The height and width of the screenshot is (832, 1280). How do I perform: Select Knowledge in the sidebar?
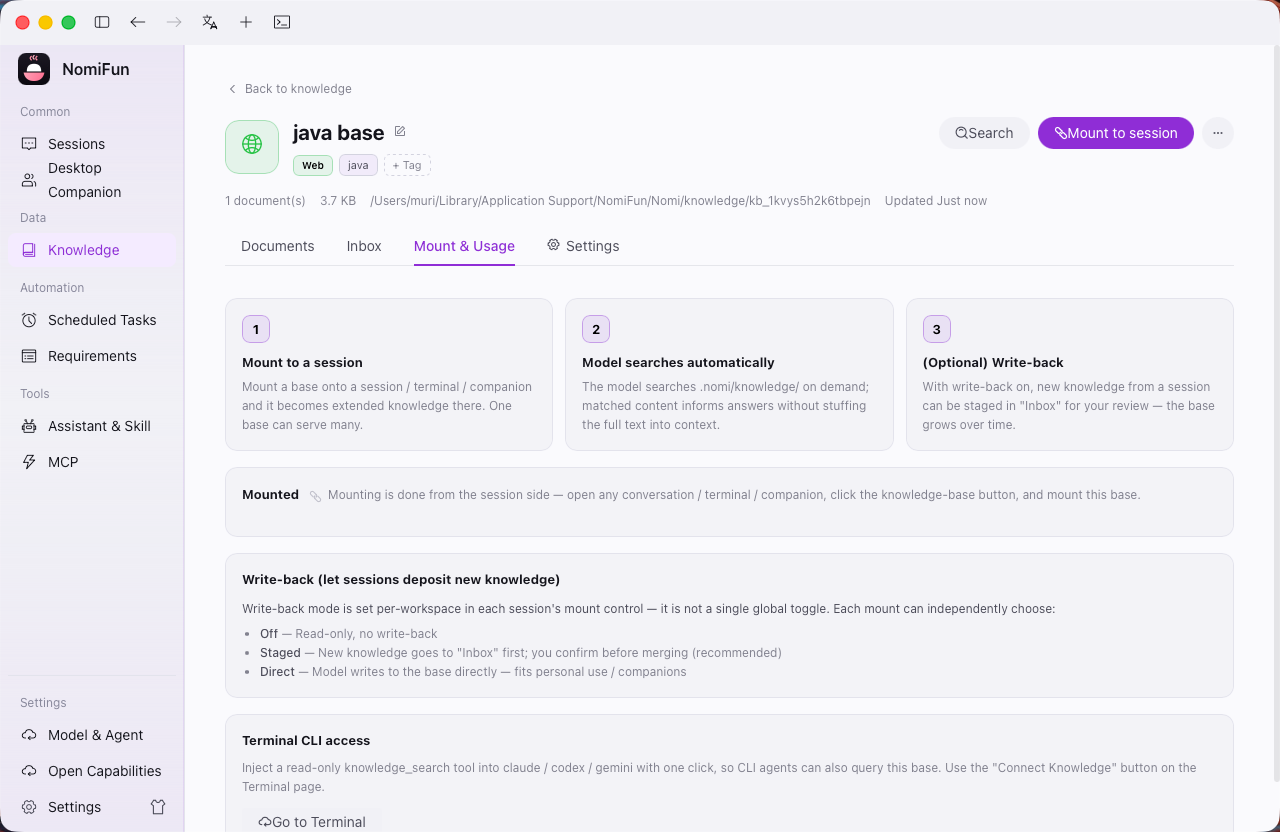click(92, 250)
